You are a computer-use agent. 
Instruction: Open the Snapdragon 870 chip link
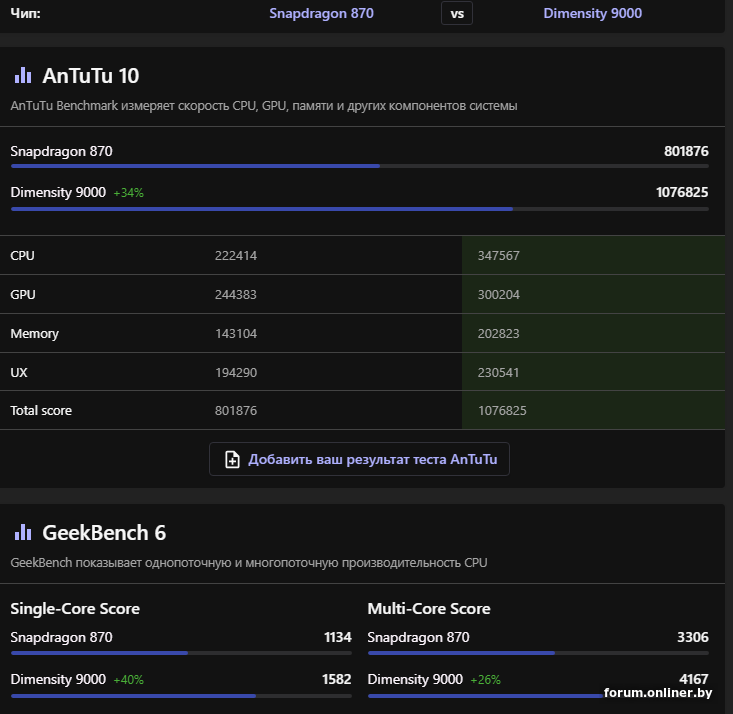321,13
